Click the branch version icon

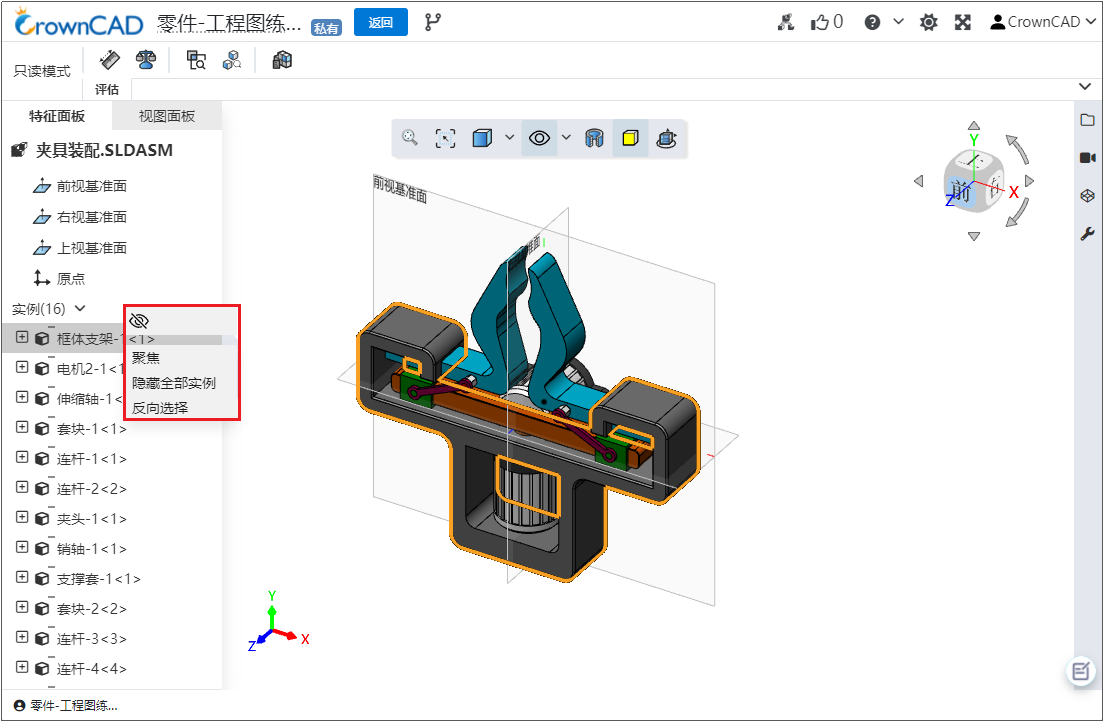tap(433, 22)
